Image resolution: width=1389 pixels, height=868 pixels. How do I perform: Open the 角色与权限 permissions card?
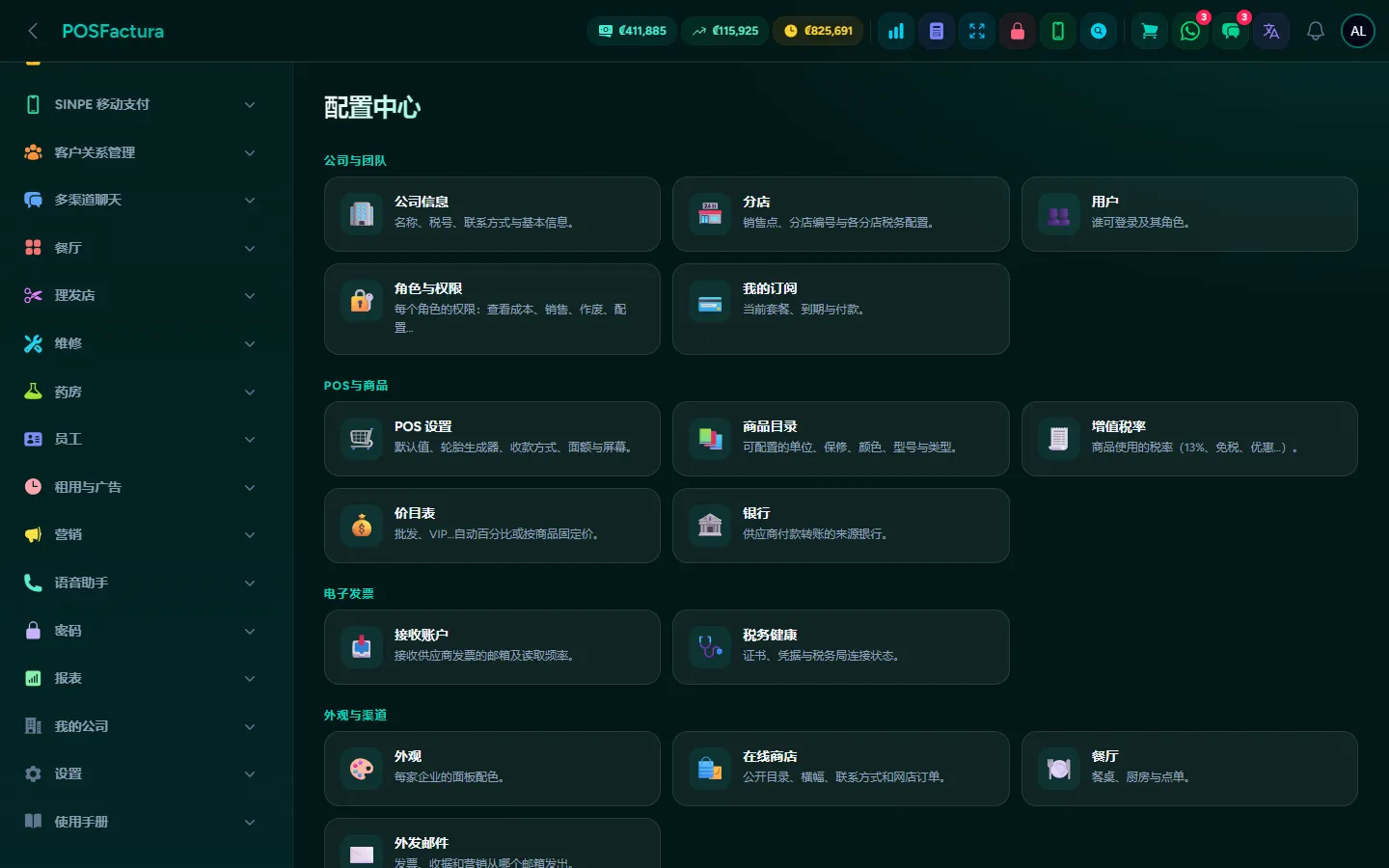coord(492,309)
